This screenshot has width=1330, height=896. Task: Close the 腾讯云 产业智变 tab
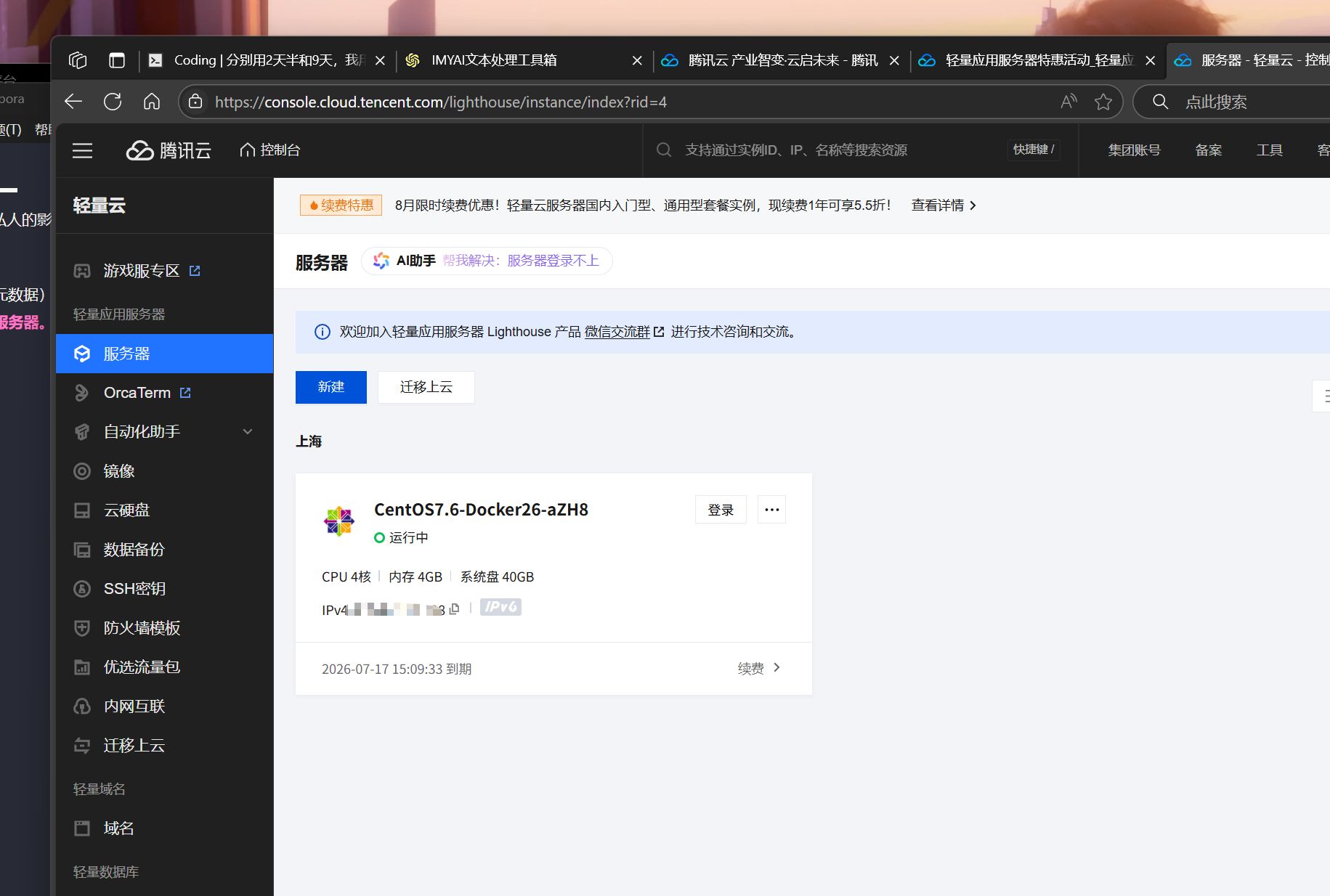coord(894,61)
